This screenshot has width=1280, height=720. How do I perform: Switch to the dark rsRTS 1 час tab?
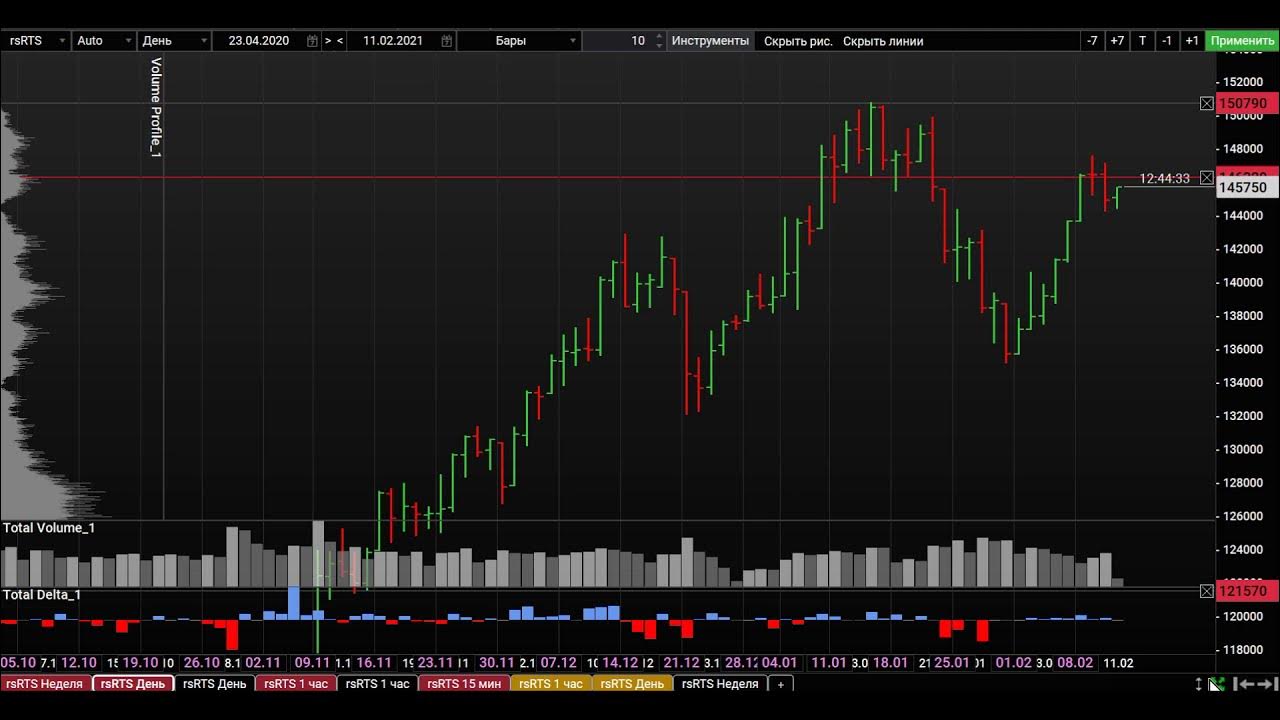(377, 684)
